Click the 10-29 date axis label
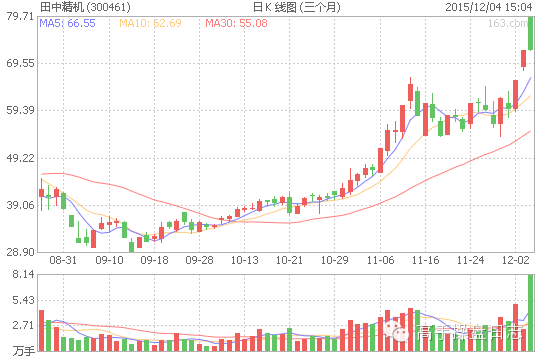This screenshot has width=540, height=360. (x=334, y=260)
